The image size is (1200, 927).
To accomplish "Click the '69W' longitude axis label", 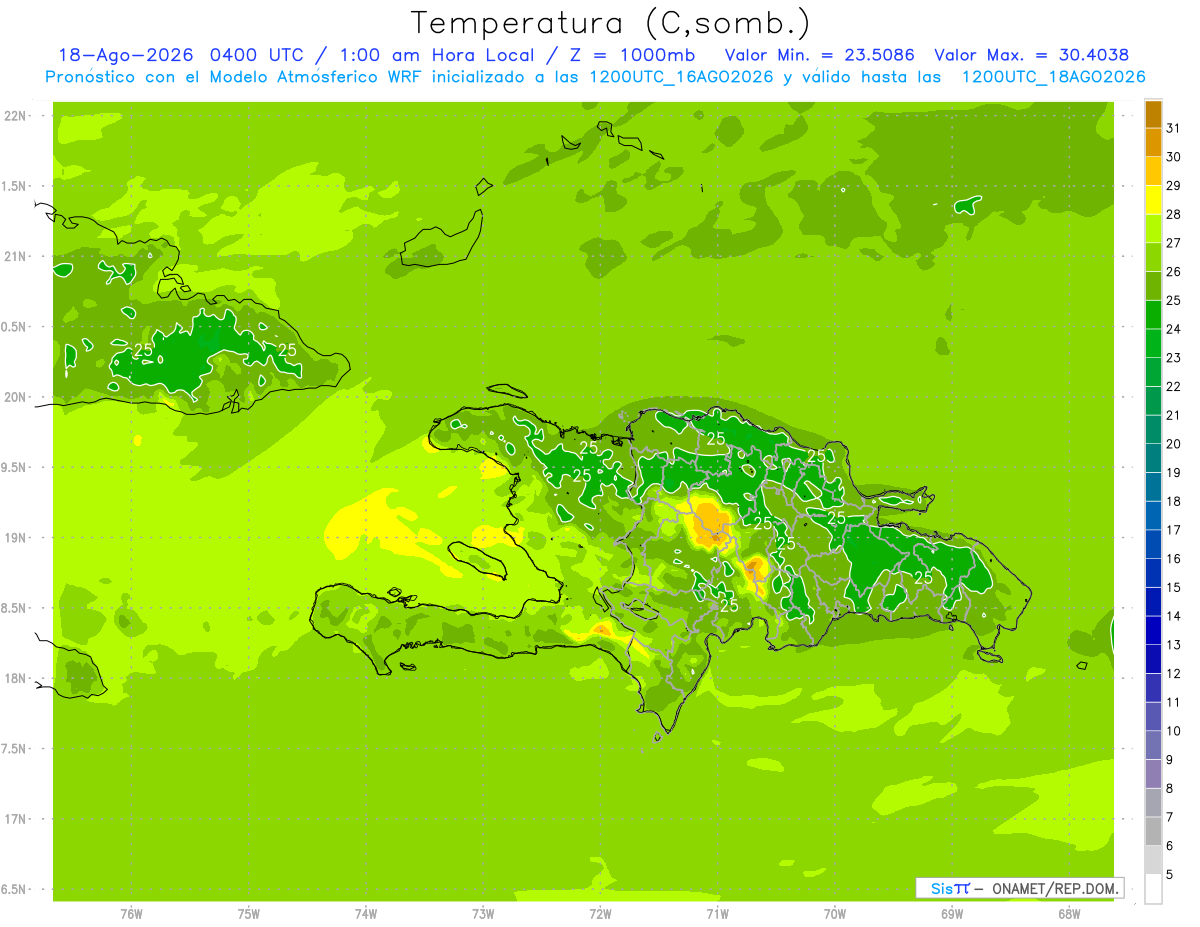I will [952, 913].
